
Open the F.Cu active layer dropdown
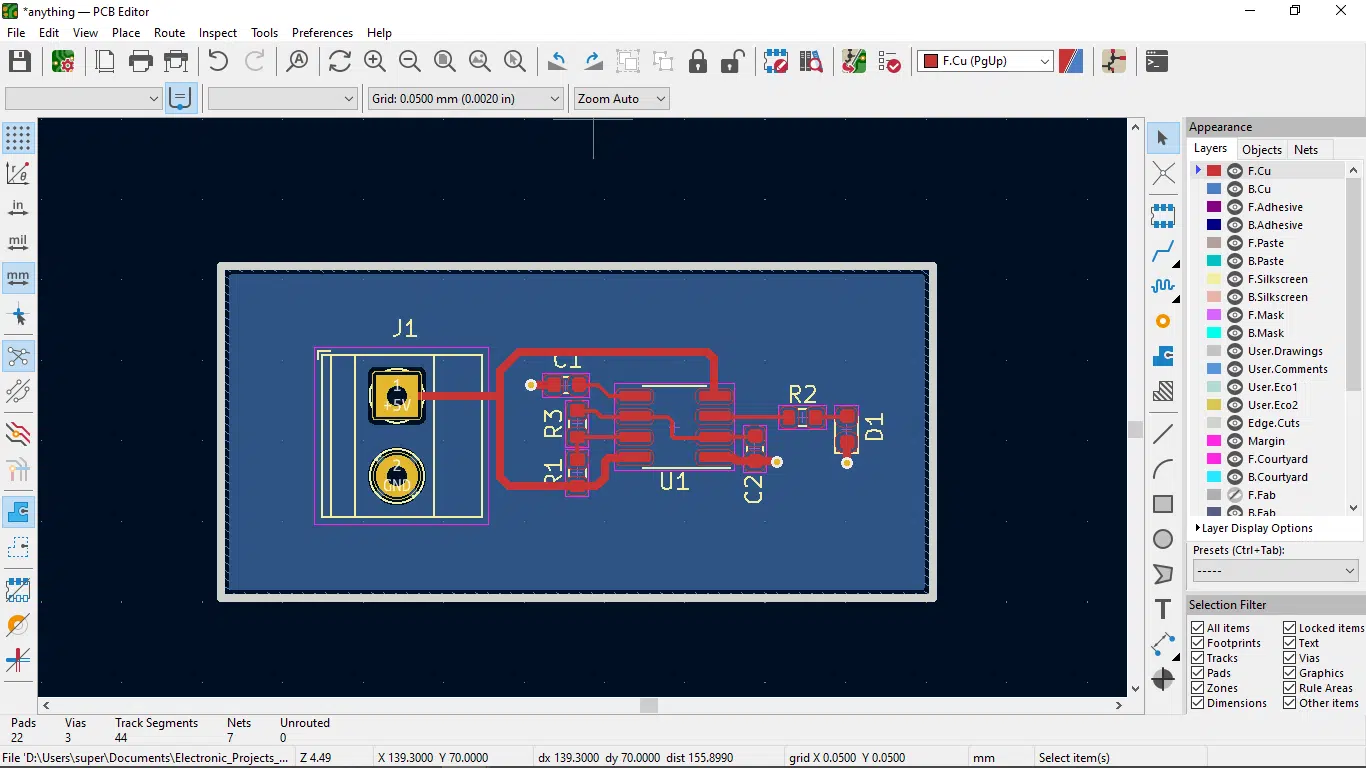point(985,61)
